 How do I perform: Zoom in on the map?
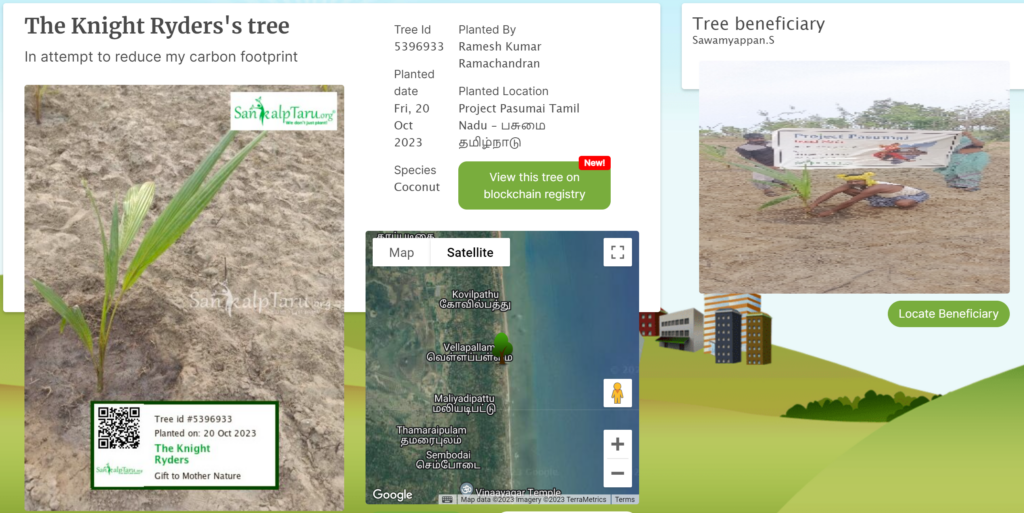coord(617,444)
